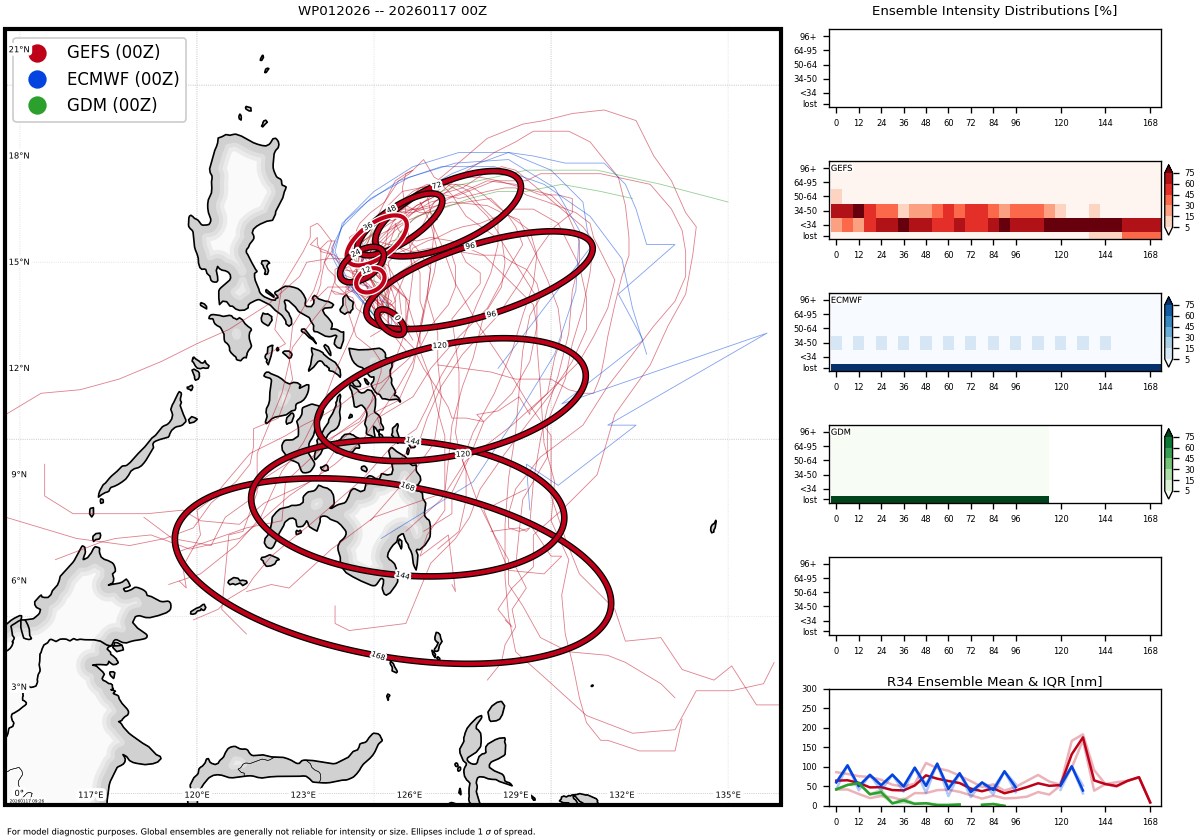1200x840 pixels.
Task: Click the 75 tick on GEFS colorbar
Action: coord(1190,173)
